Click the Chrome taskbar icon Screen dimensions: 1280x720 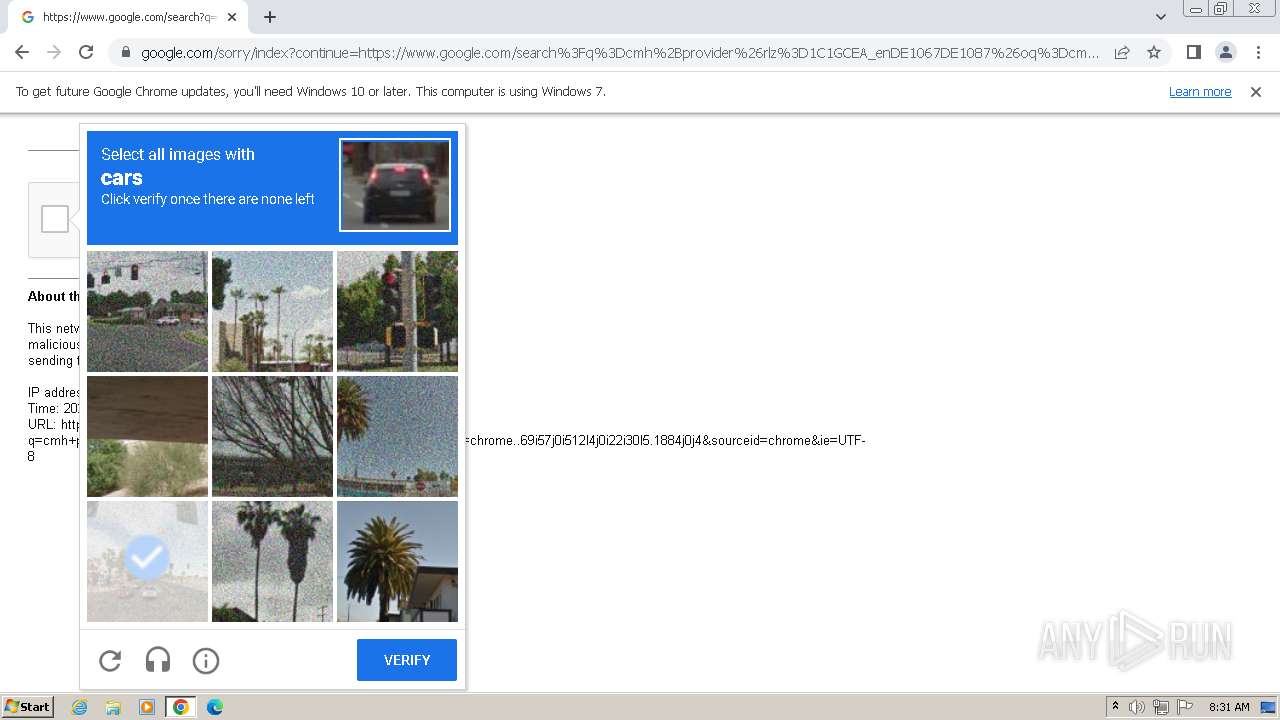(181, 707)
